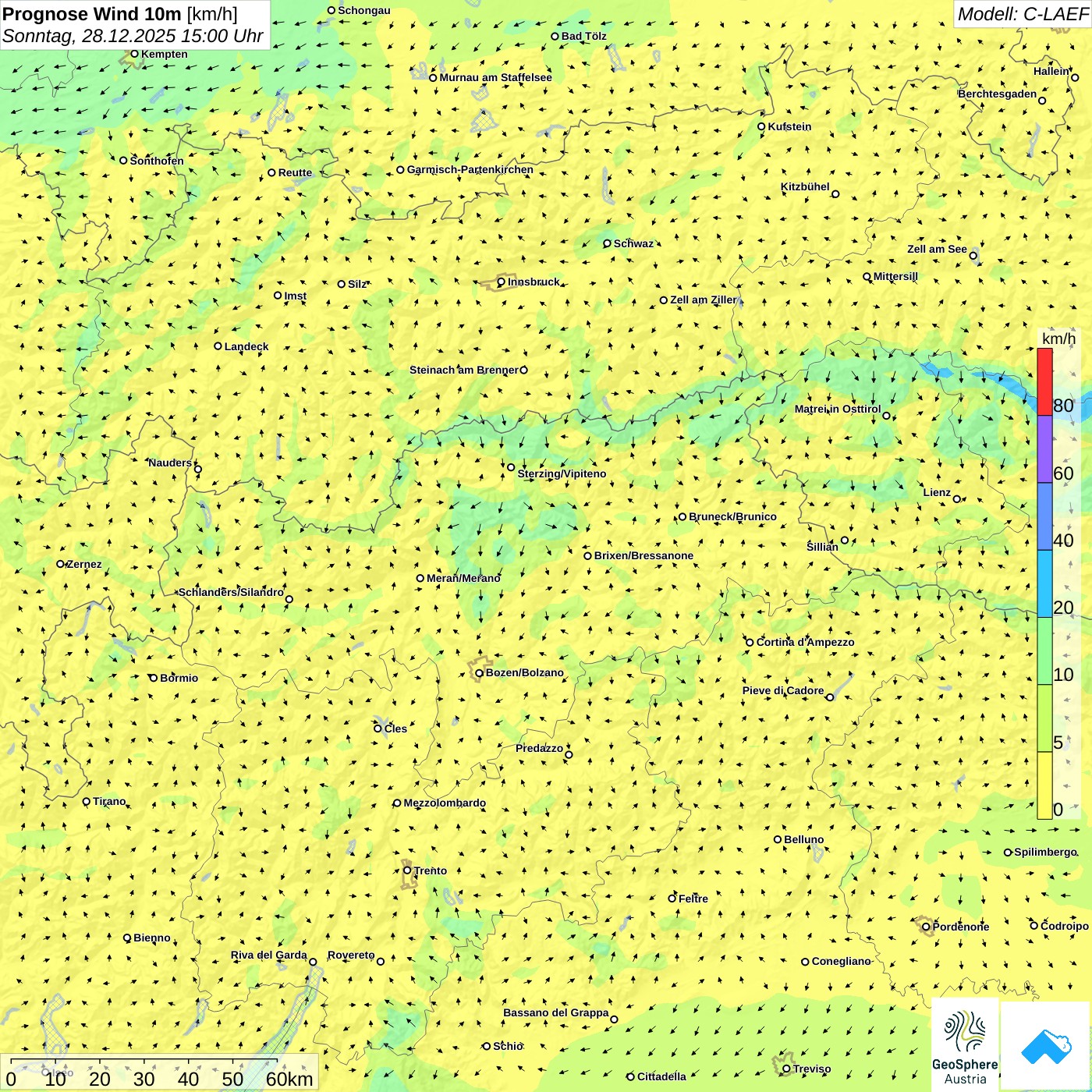1092x1092 pixels.
Task: Select the Bozen/Bolzano city label
Action: click(x=524, y=672)
